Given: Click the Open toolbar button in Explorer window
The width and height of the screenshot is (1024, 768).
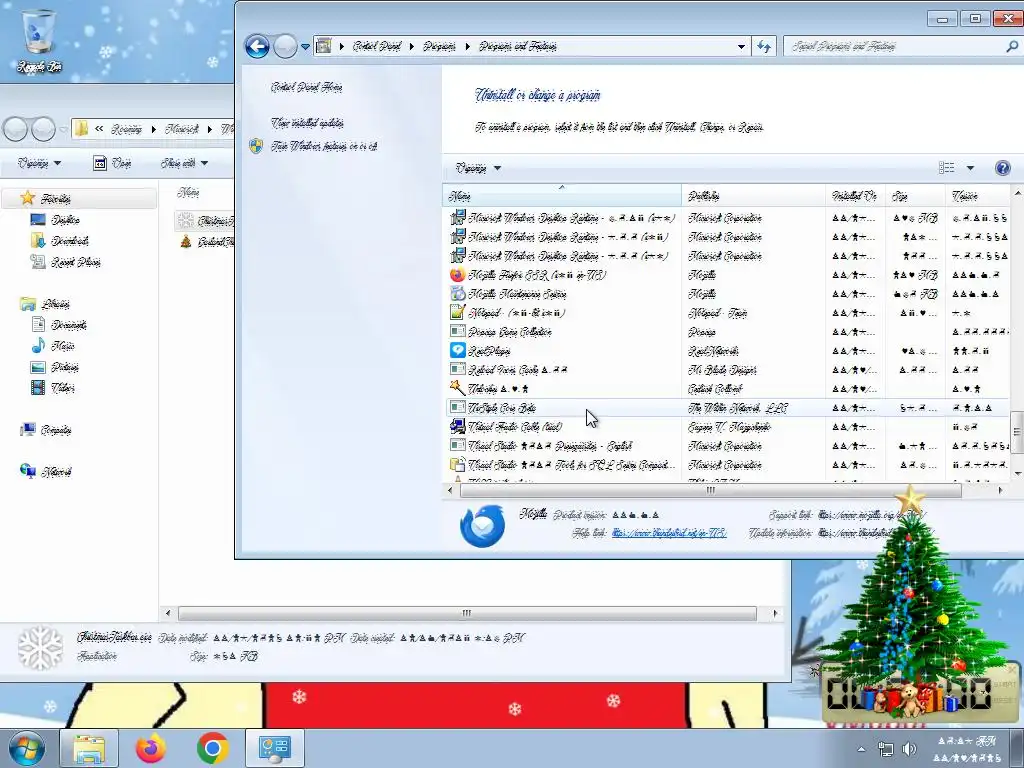Looking at the screenshot, I should coord(112,163).
